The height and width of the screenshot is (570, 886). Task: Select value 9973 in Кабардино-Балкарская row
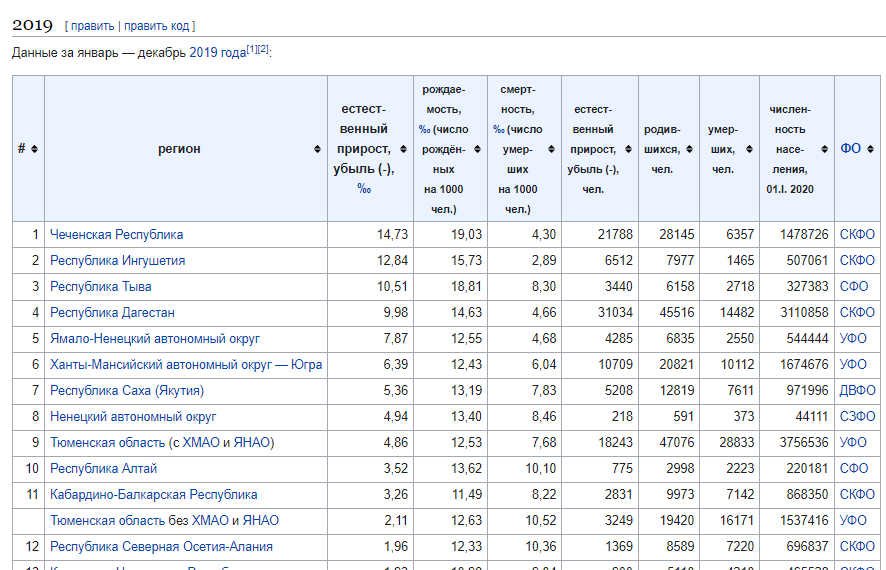(680, 494)
